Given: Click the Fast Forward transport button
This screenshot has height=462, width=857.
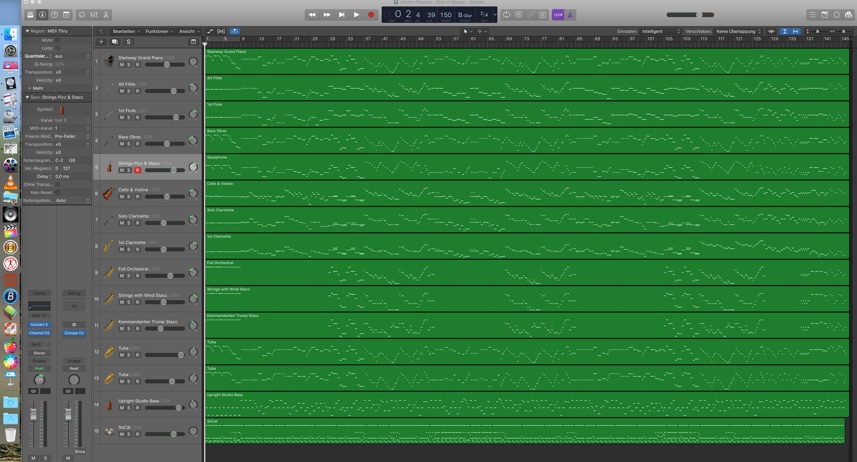Looking at the screenshot, I should point(326,15).
